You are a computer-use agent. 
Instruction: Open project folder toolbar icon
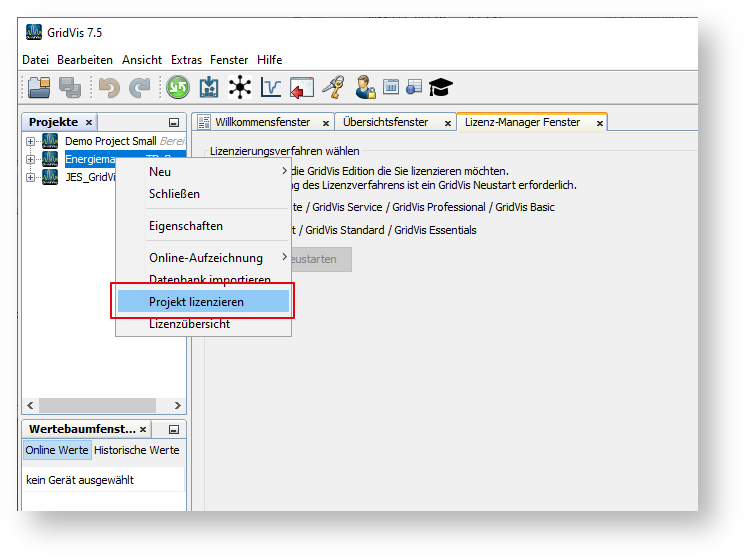[x=39, y=88]
